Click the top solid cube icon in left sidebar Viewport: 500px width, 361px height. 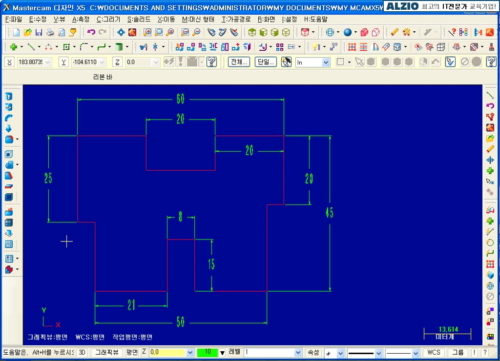tap(9, 97)
